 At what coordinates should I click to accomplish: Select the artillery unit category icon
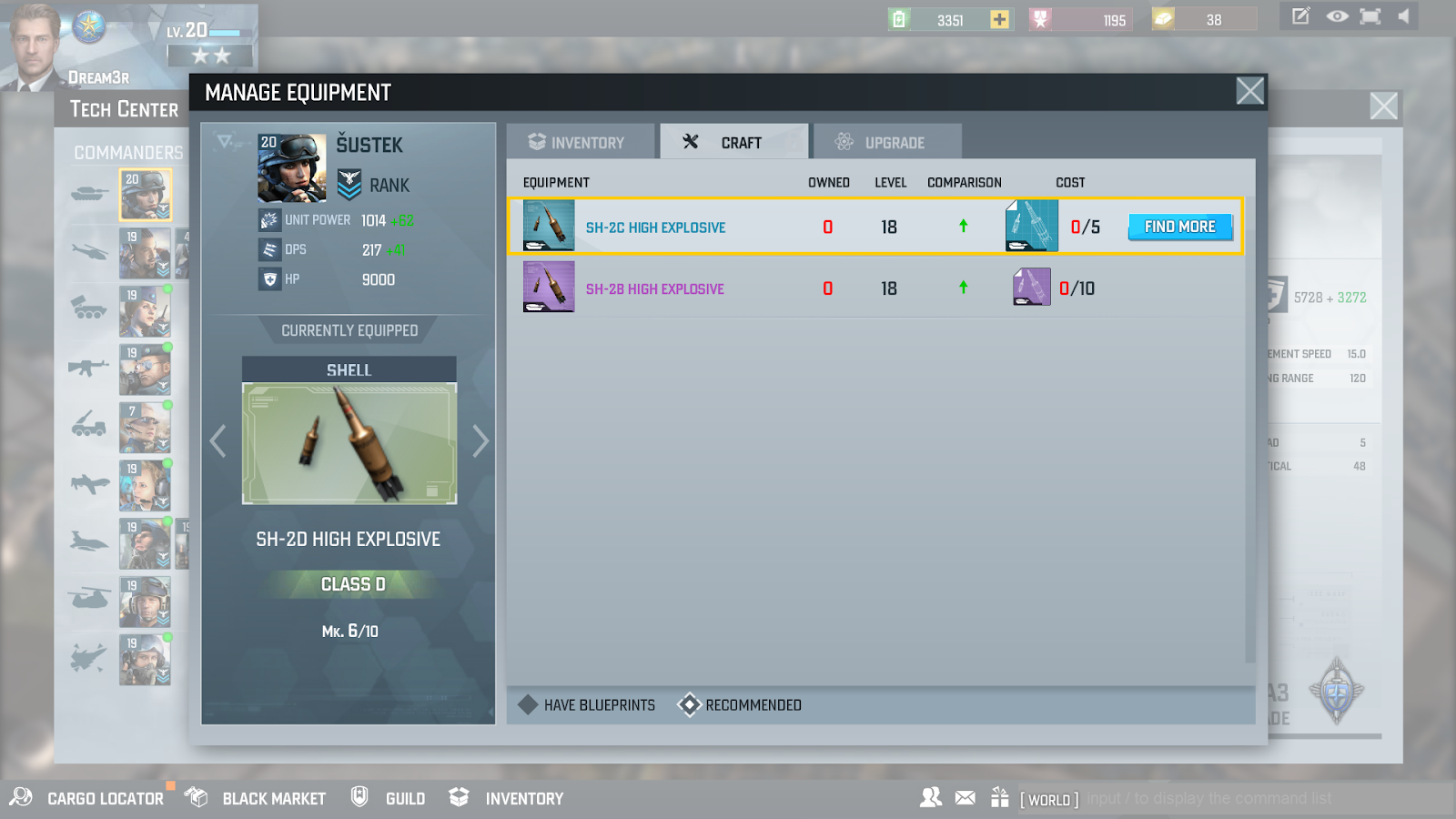click(x=89, y=425)
